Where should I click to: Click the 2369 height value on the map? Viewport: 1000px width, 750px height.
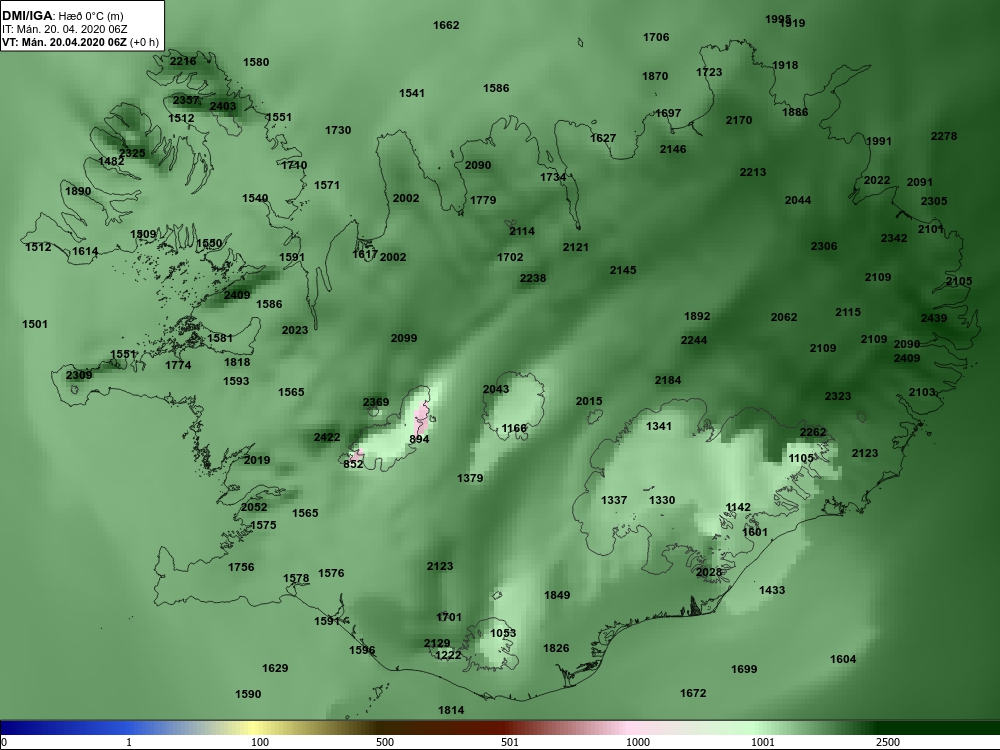[x=376, y=402]
